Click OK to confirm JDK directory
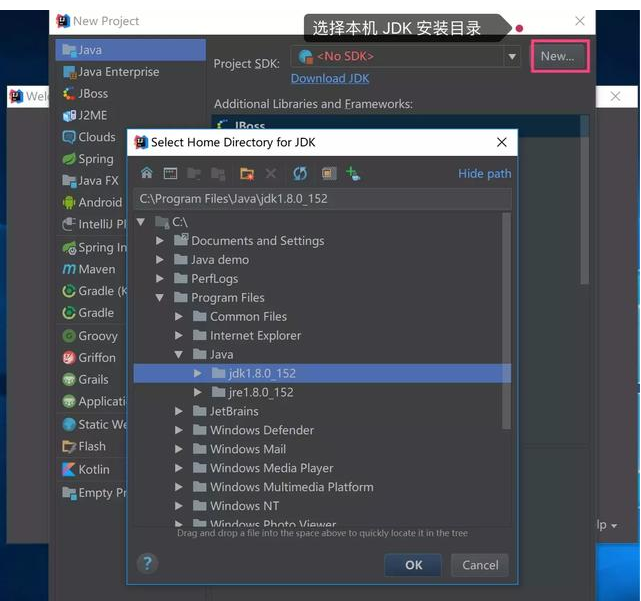Viewport: 641px width, 601px height. [413, 565]
